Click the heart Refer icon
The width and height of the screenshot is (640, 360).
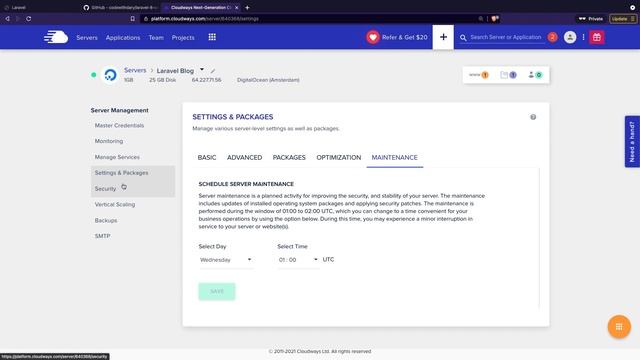373,37
